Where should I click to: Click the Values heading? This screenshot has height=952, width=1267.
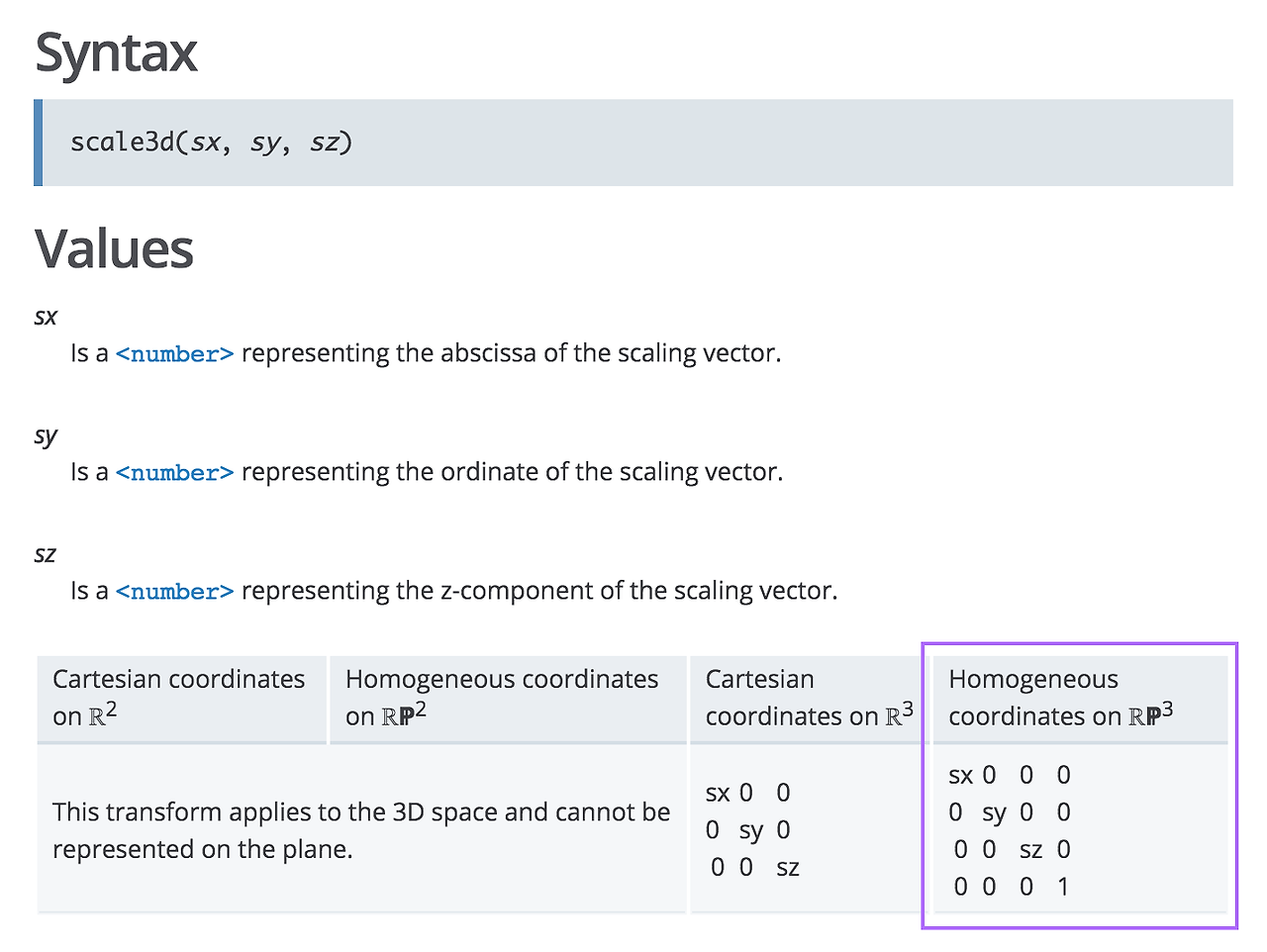click(x=114, y=248)
